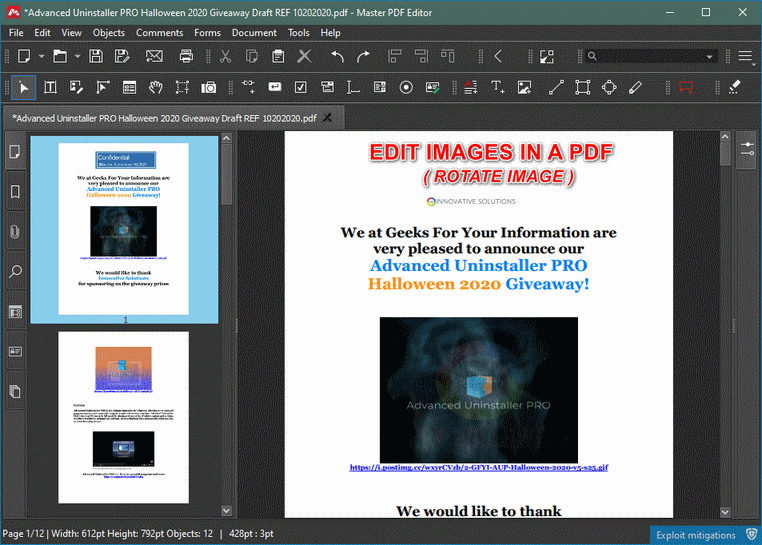Click the Delete X icon in toolbar

click(x=304, y=56)
